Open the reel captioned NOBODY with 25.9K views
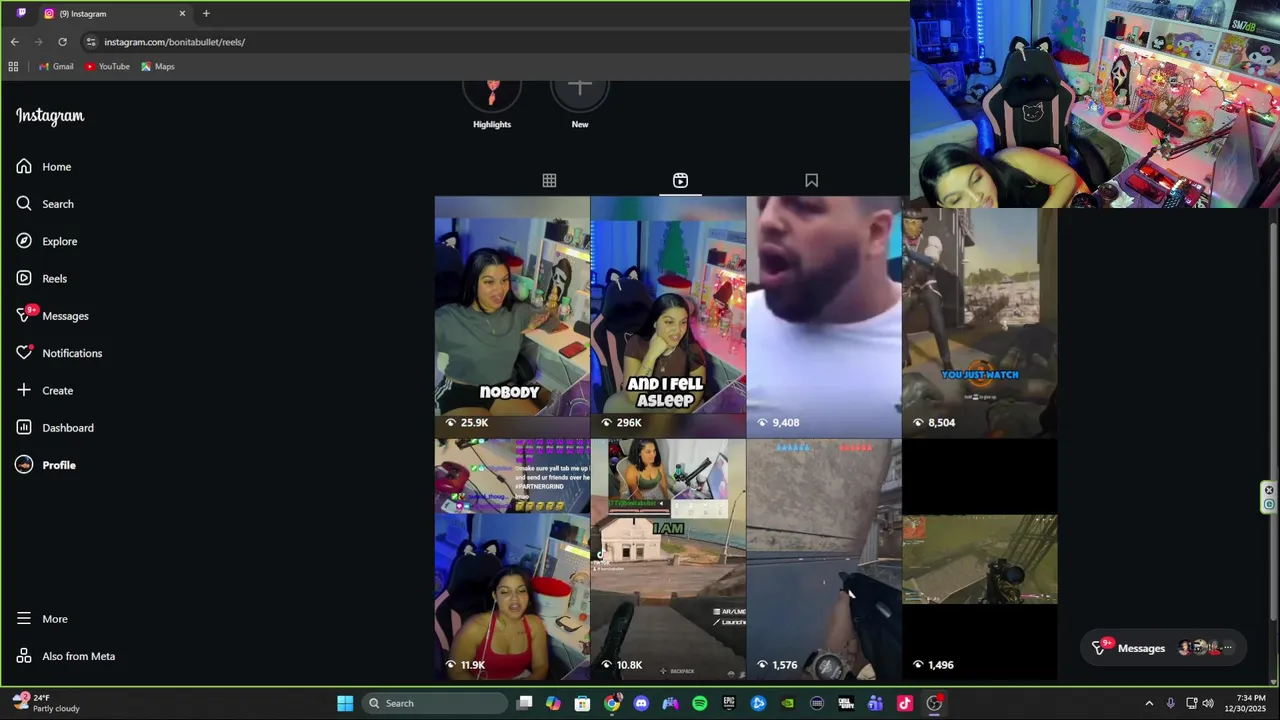 512,317
